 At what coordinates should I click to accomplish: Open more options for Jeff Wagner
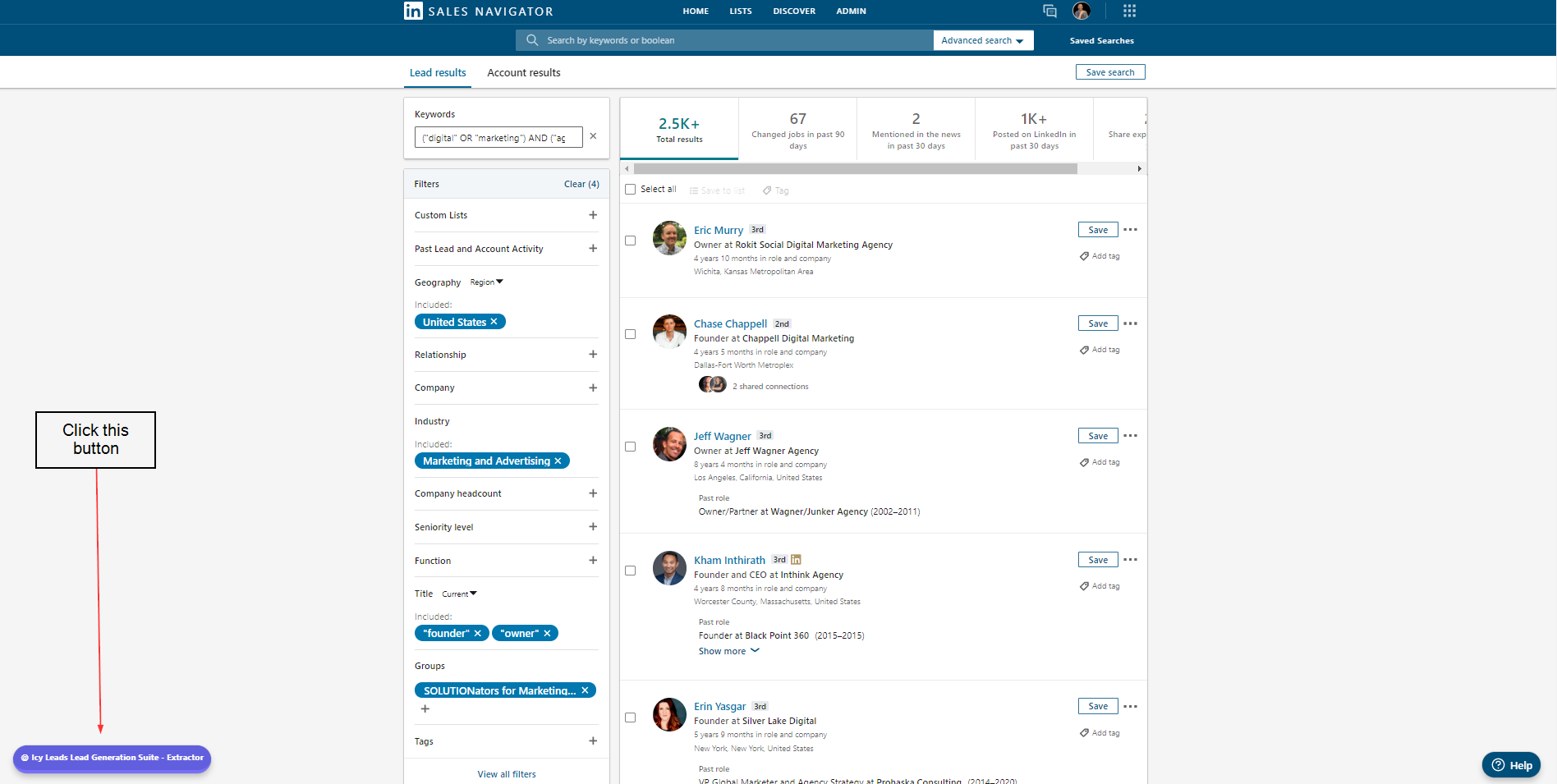click(1130, 436)
